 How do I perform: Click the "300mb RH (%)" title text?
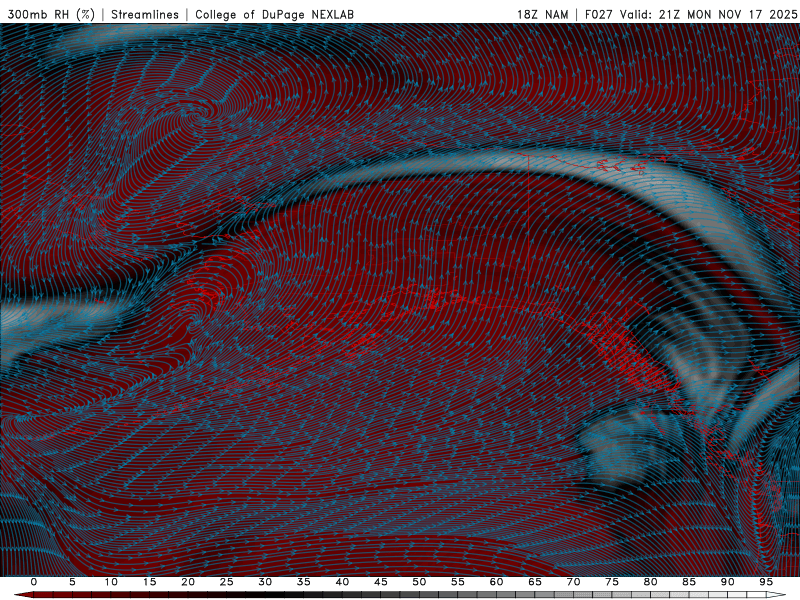pos(51,15)
